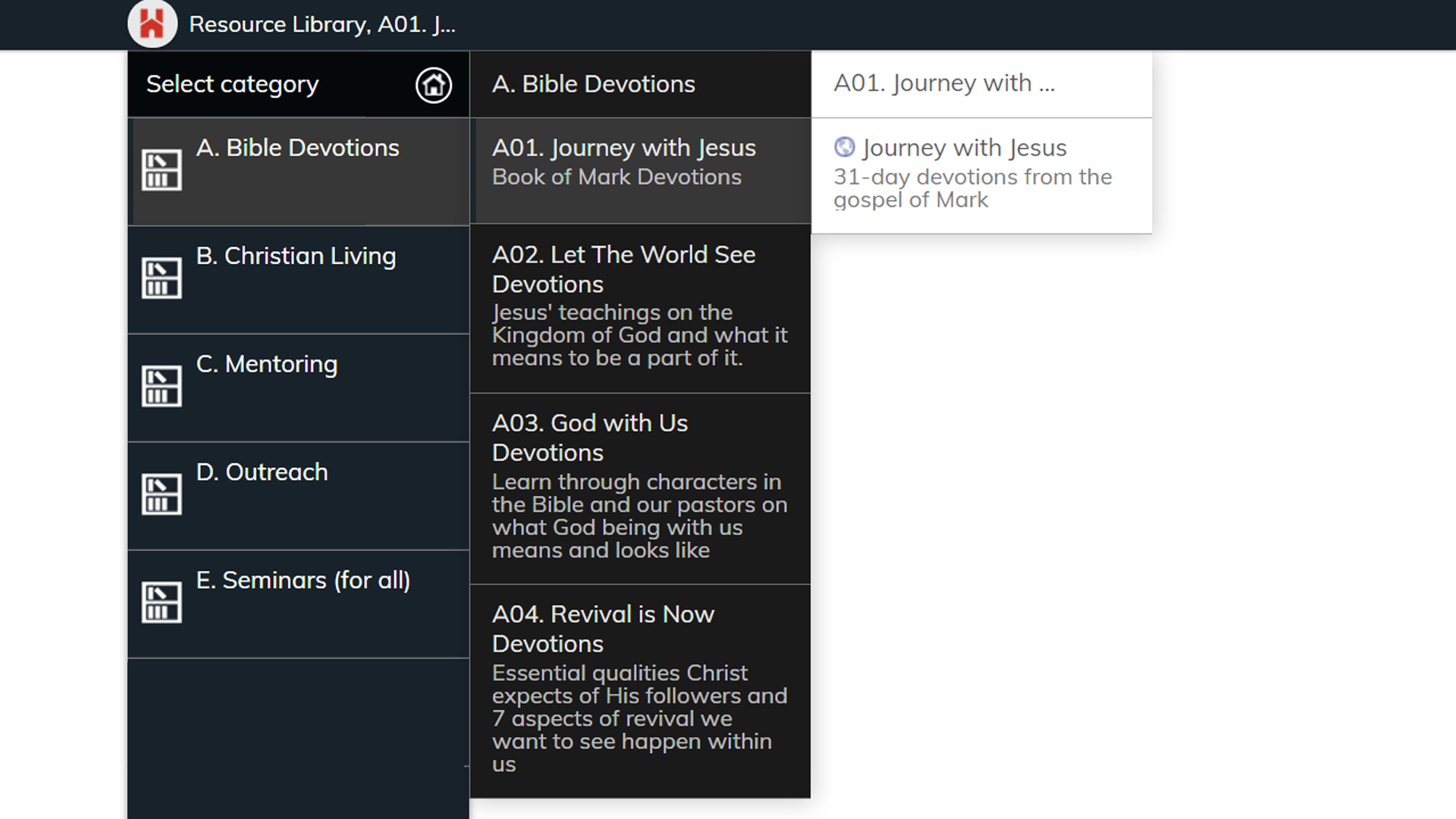The height and width of the screenshot is (819, 1456).
Task: Choose A03. God with Us Devotions
Action: tap(641, 489)
